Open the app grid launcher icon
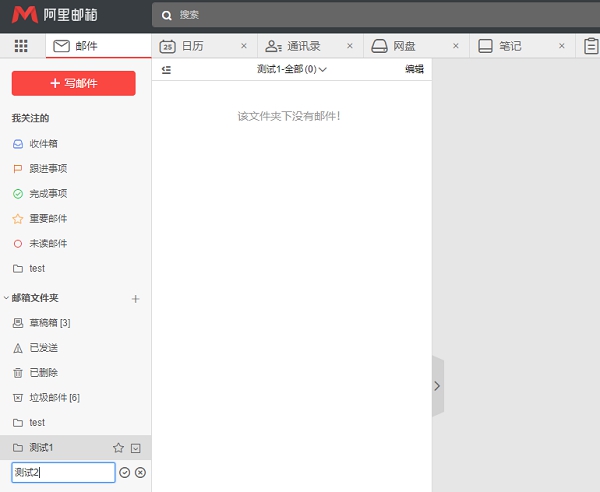 (x=21, y=46)
